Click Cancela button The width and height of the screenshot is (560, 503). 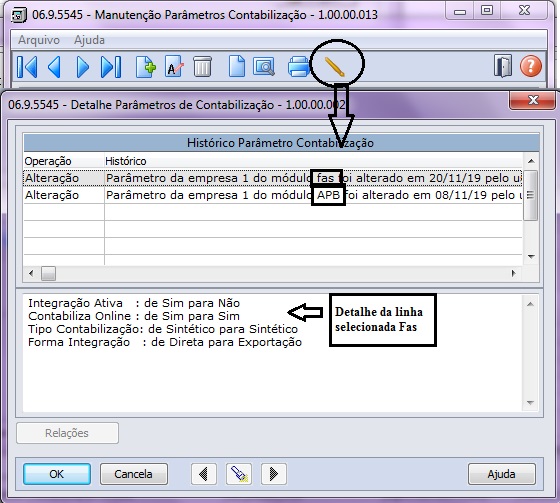tap(134, 474)
